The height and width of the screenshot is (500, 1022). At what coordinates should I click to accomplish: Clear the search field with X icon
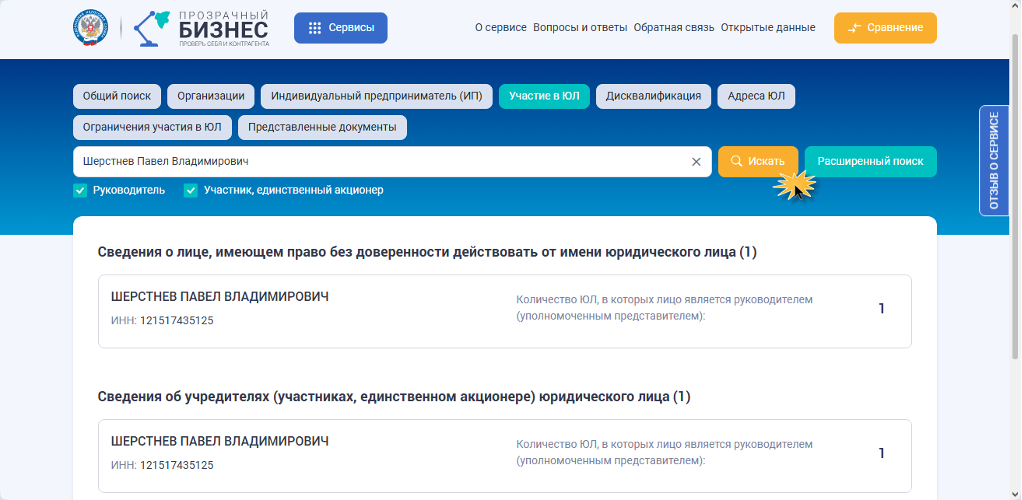pos(696,162)
